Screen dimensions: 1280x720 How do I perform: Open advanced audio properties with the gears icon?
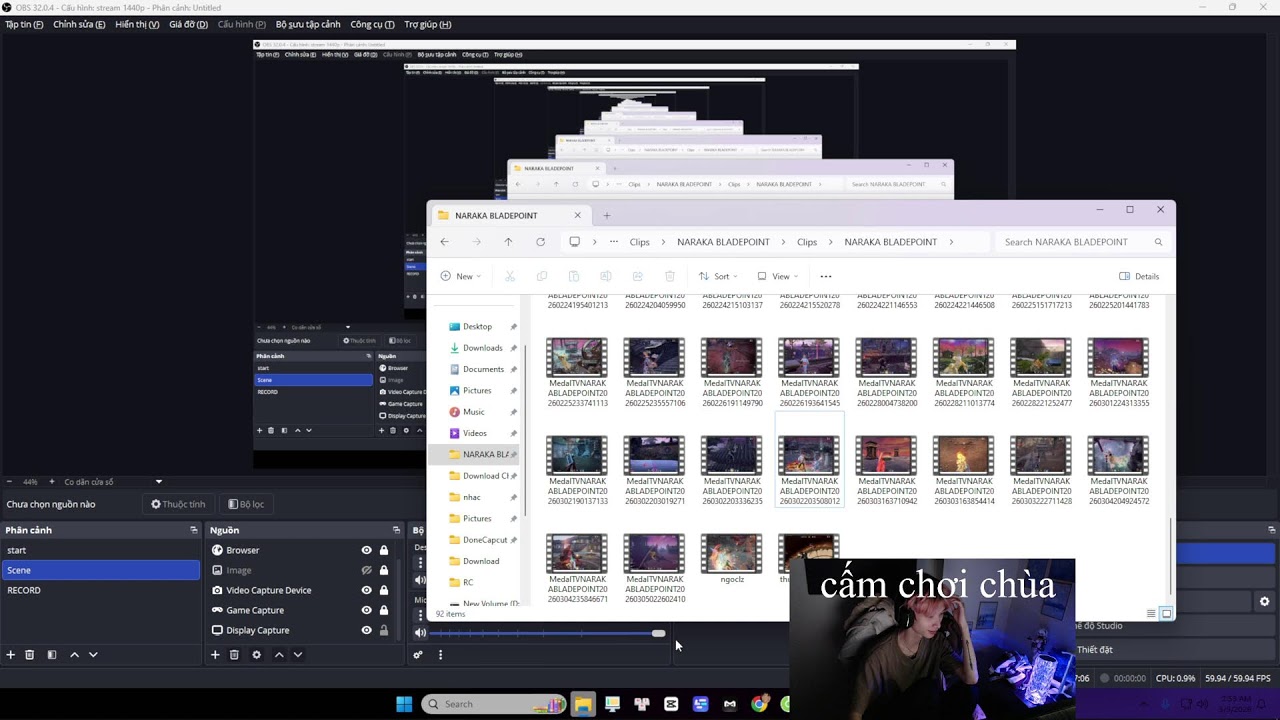tap(418, 655)
